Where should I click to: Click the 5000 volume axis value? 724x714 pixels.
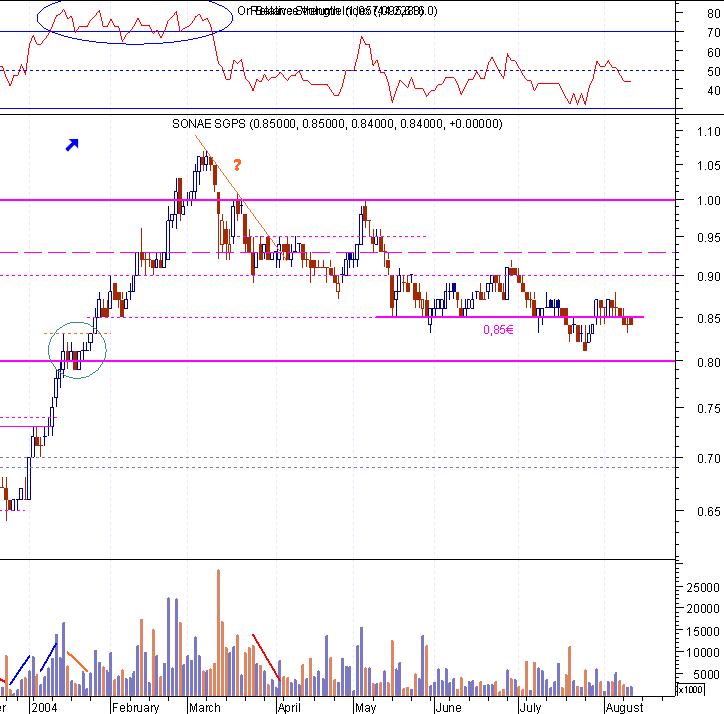[x=706, y=674]
